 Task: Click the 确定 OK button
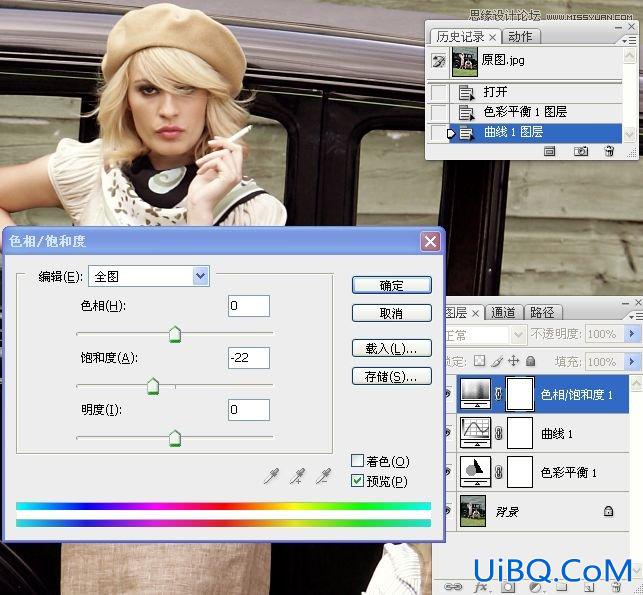392,285
